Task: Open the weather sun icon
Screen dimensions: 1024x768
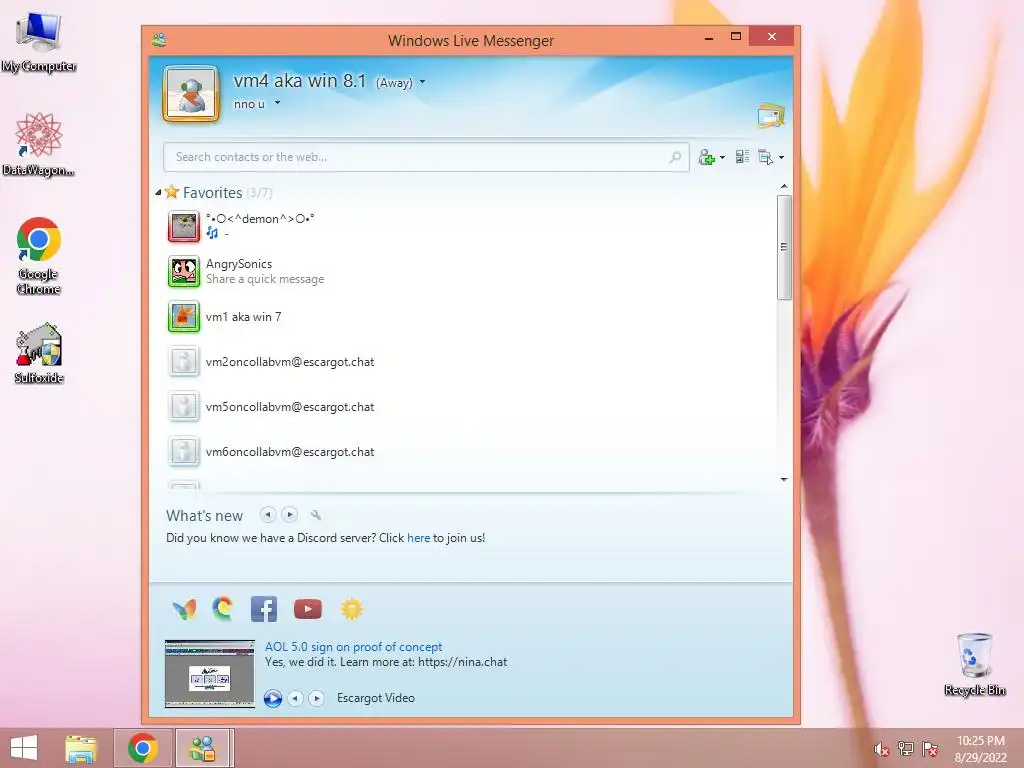Action: coord(351,609)
